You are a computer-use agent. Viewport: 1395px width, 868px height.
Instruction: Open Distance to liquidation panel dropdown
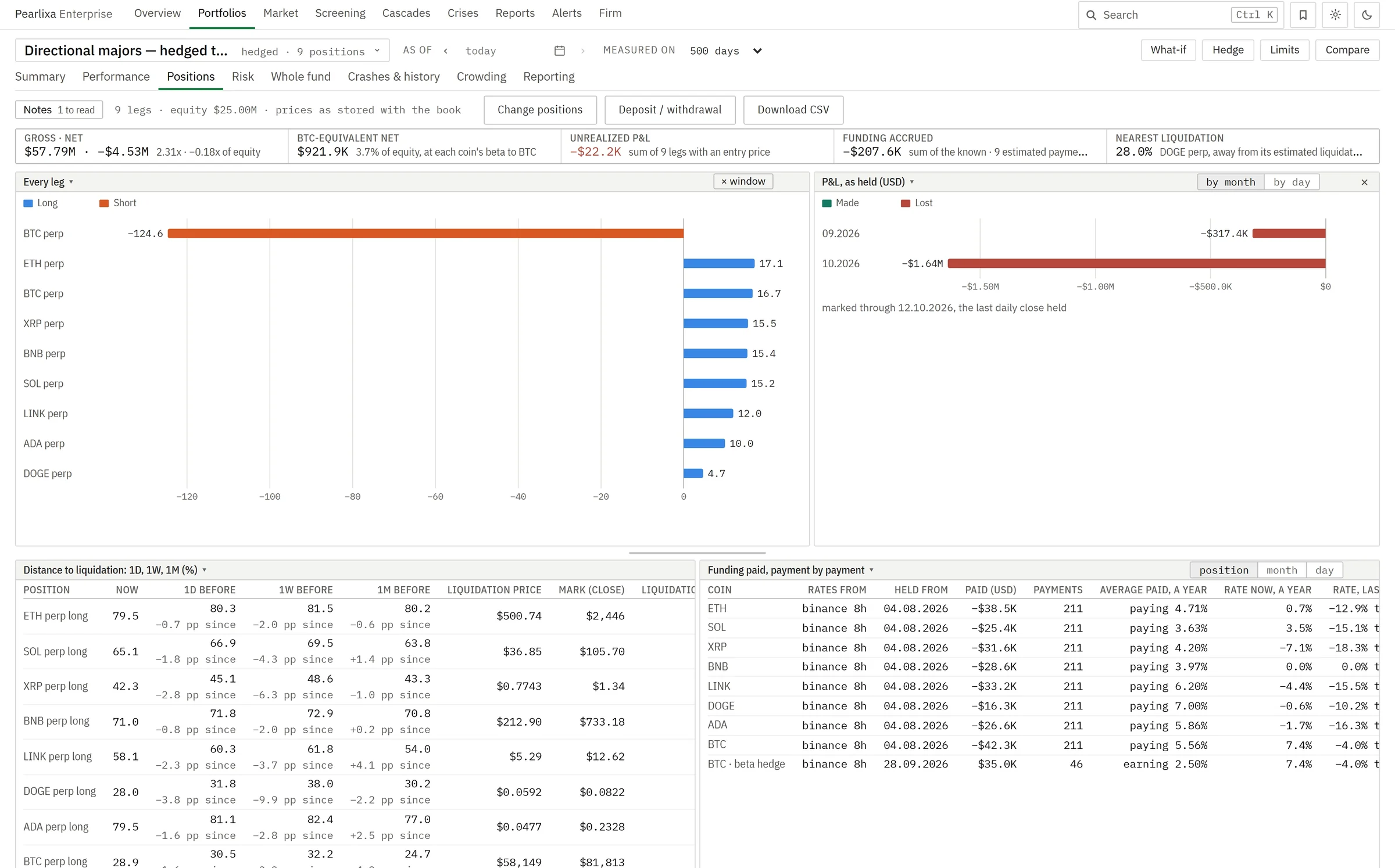tap(115, 570)
